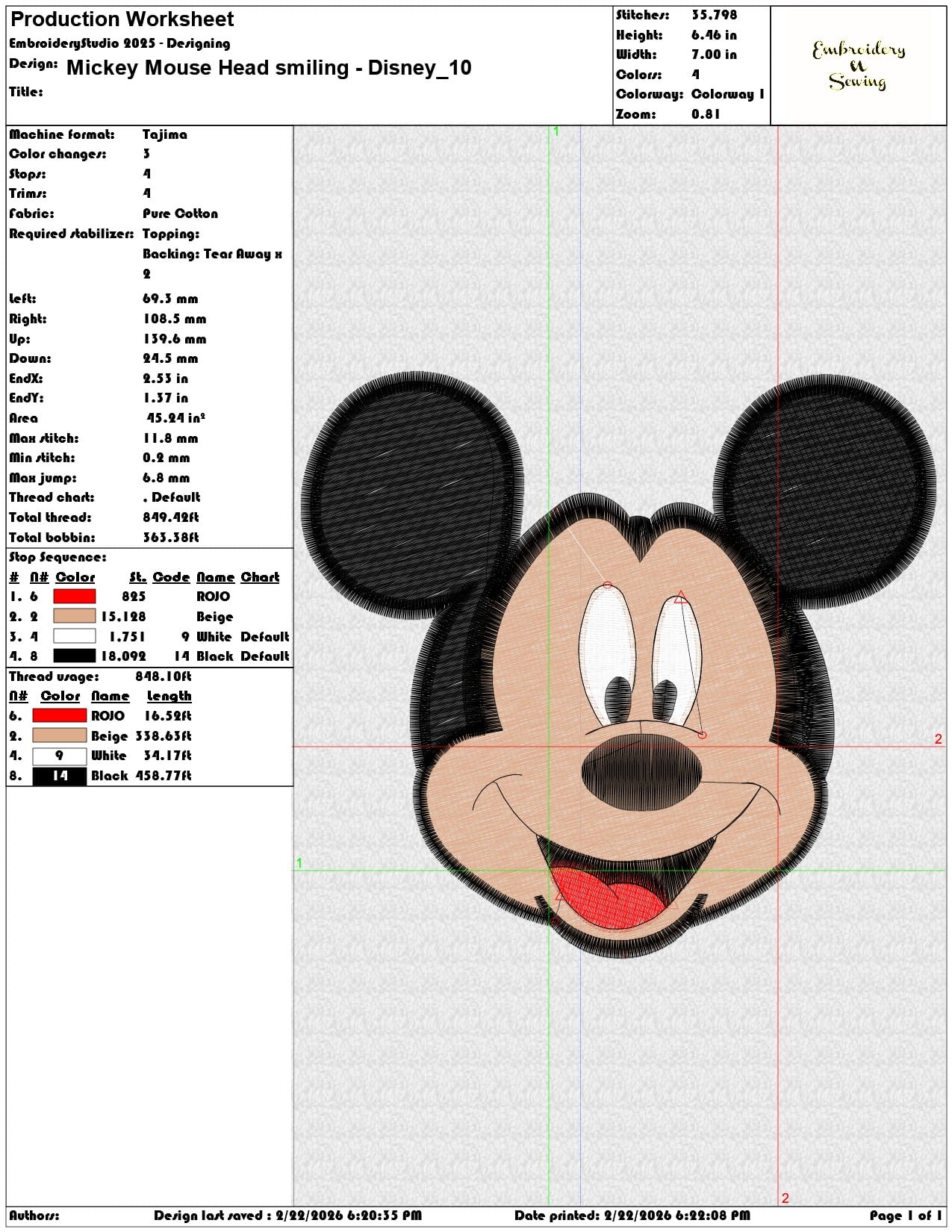
Task: Click the Up value 139.6 mm
Action: click(175, 339)
